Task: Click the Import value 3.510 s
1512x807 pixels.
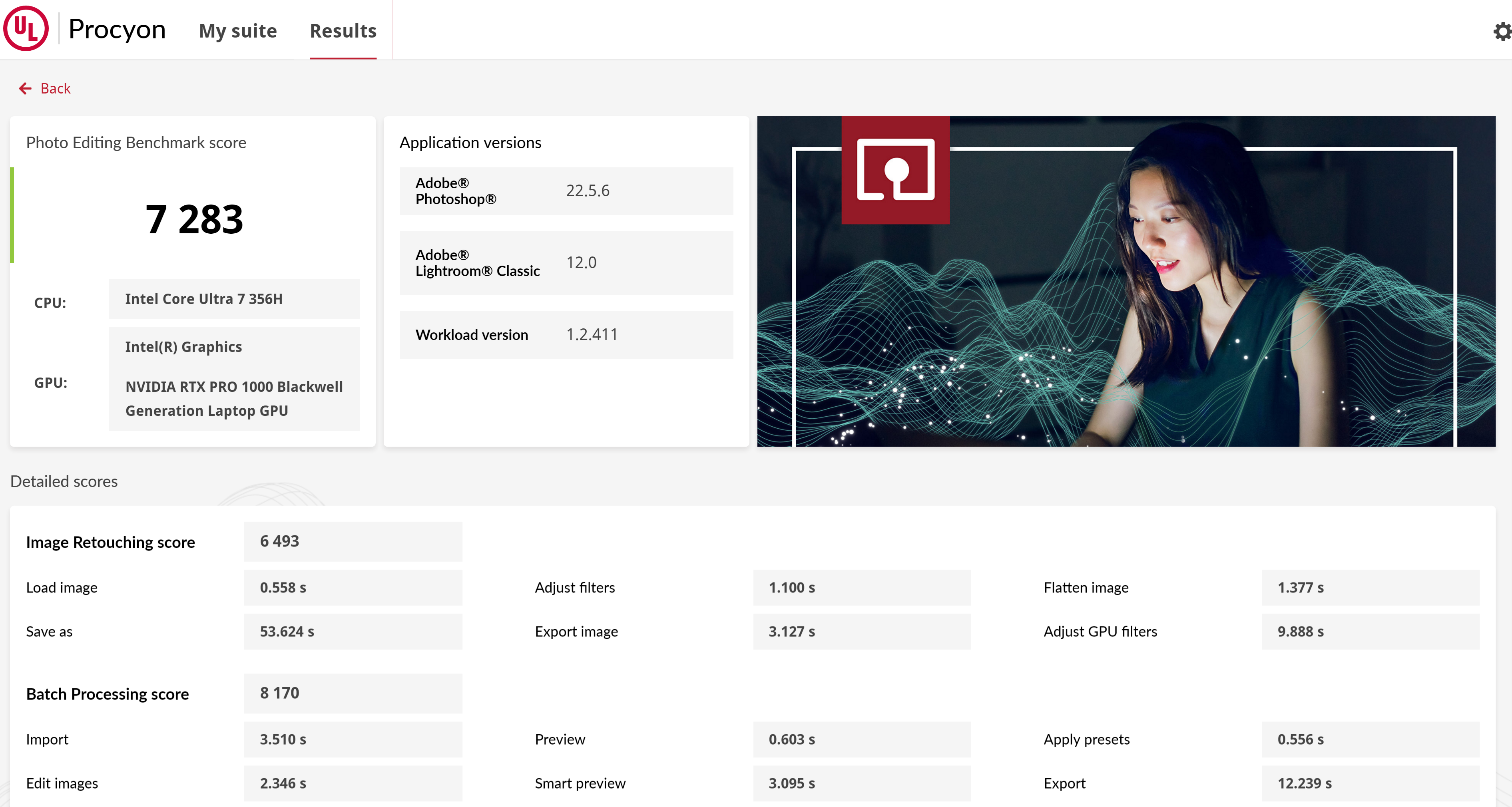Action: 353,739
